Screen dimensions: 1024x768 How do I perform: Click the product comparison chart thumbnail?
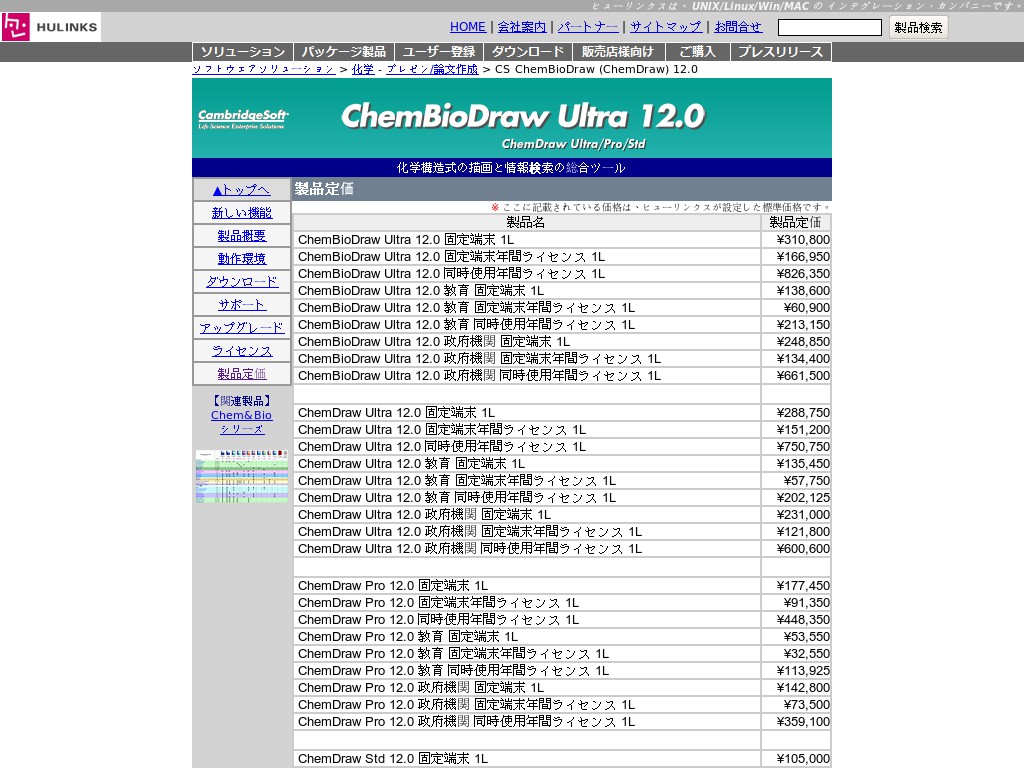click(x=242, y=476)
